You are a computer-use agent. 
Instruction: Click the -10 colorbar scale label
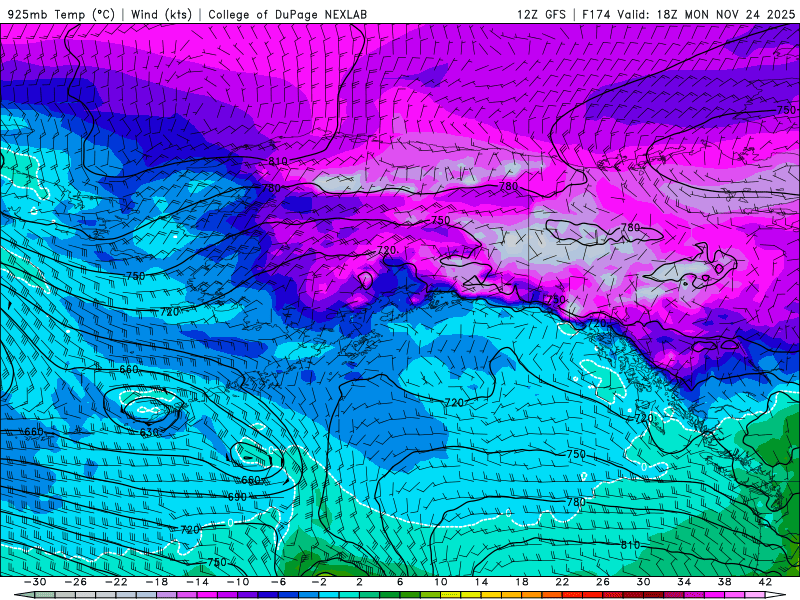tap(237, 582)
